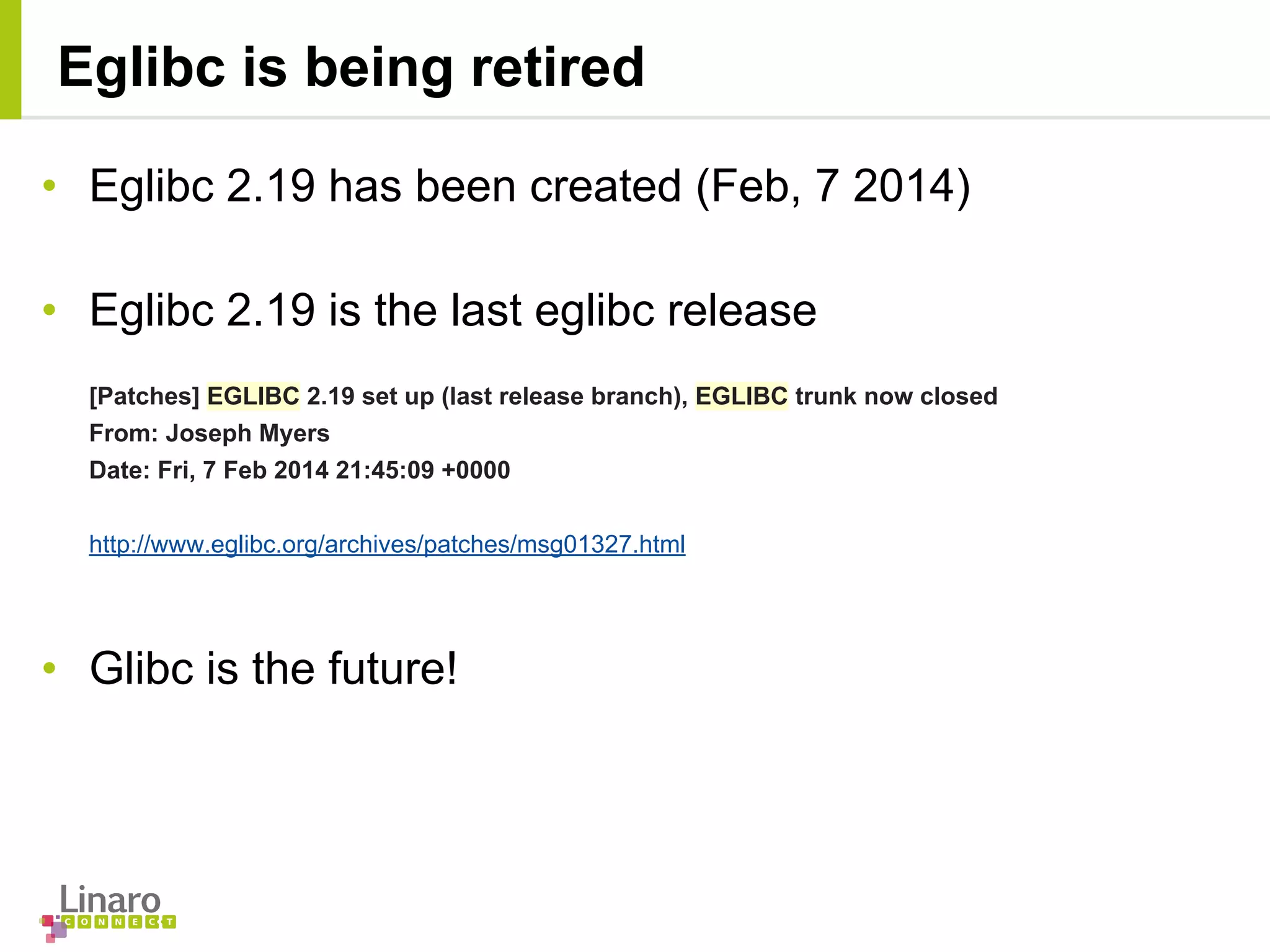Click the 'From: Joseph Myers' line

click(x=210, y=433)
